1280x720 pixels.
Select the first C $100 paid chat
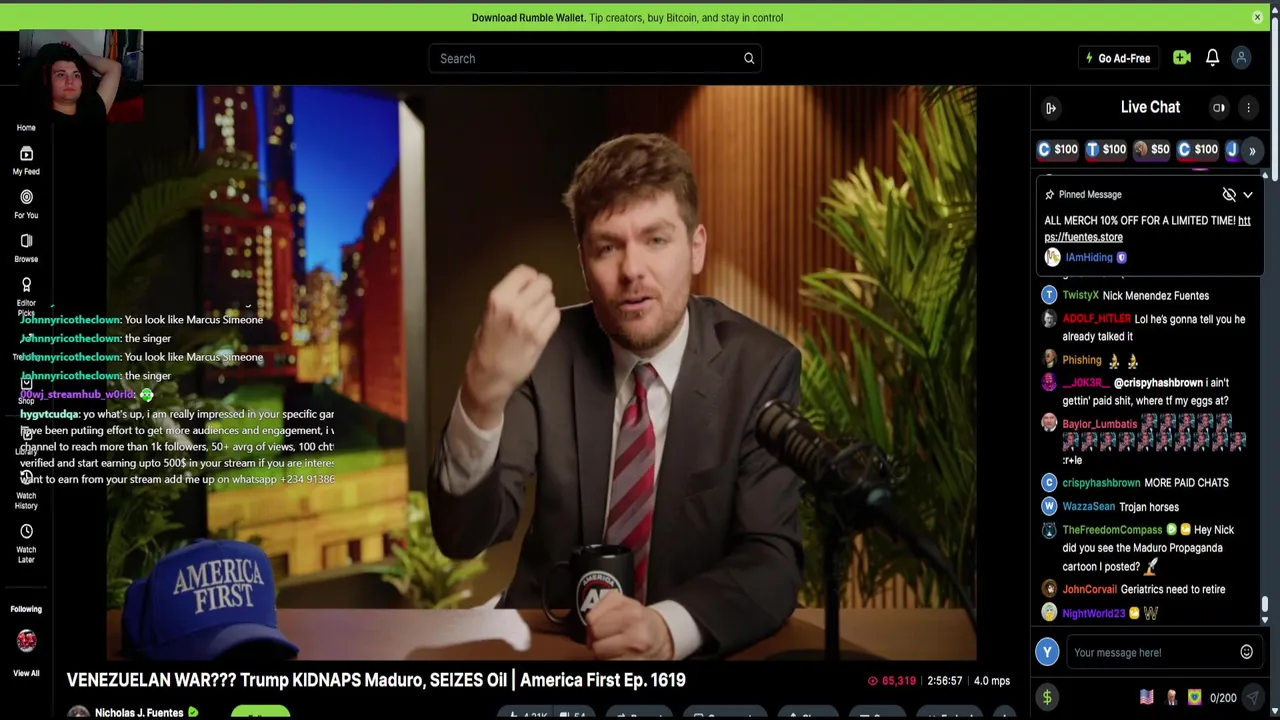[1058, 149]
